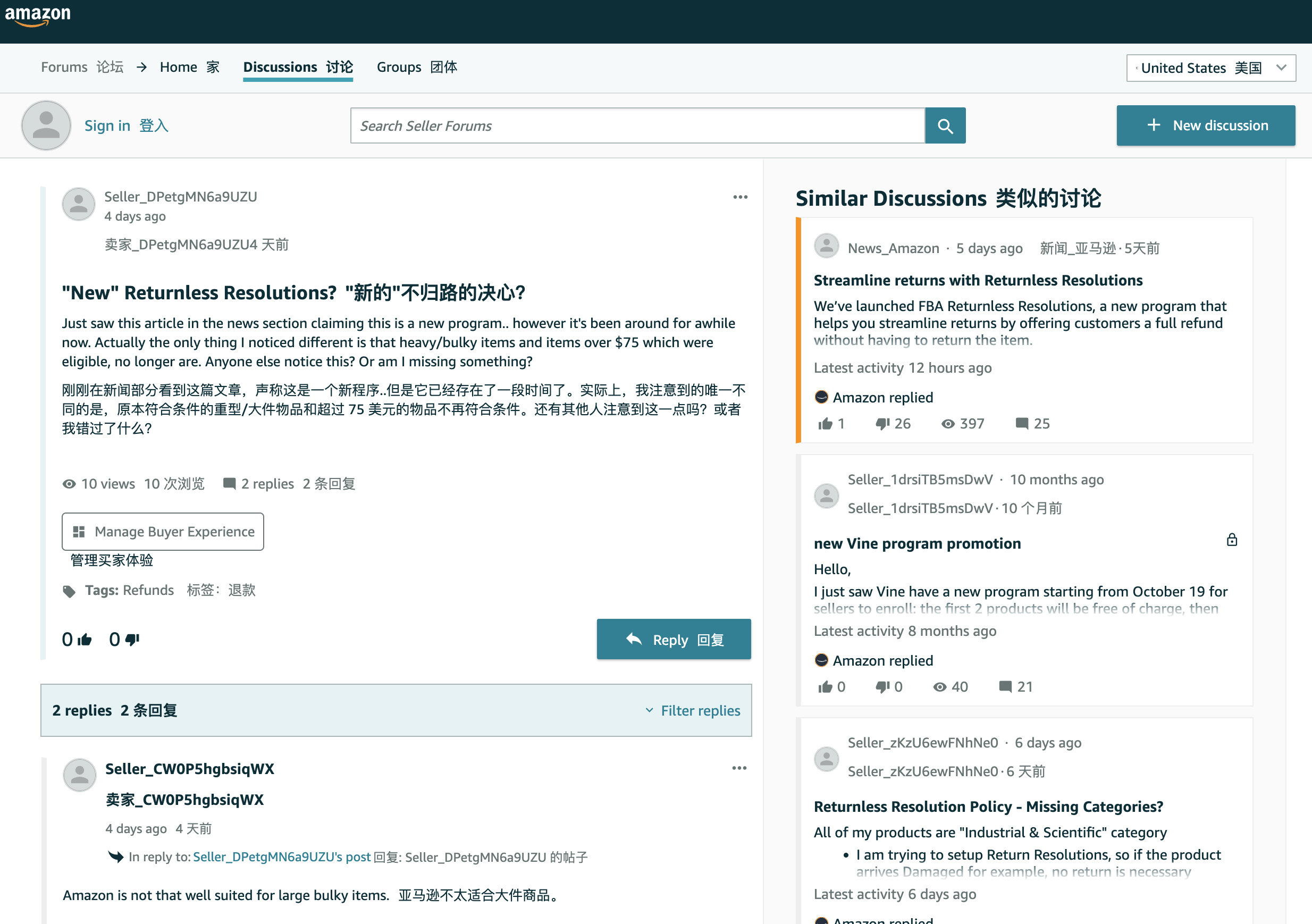Open the Manage Buyer Experience category
Screen dimensions: 1312x924
163,532
